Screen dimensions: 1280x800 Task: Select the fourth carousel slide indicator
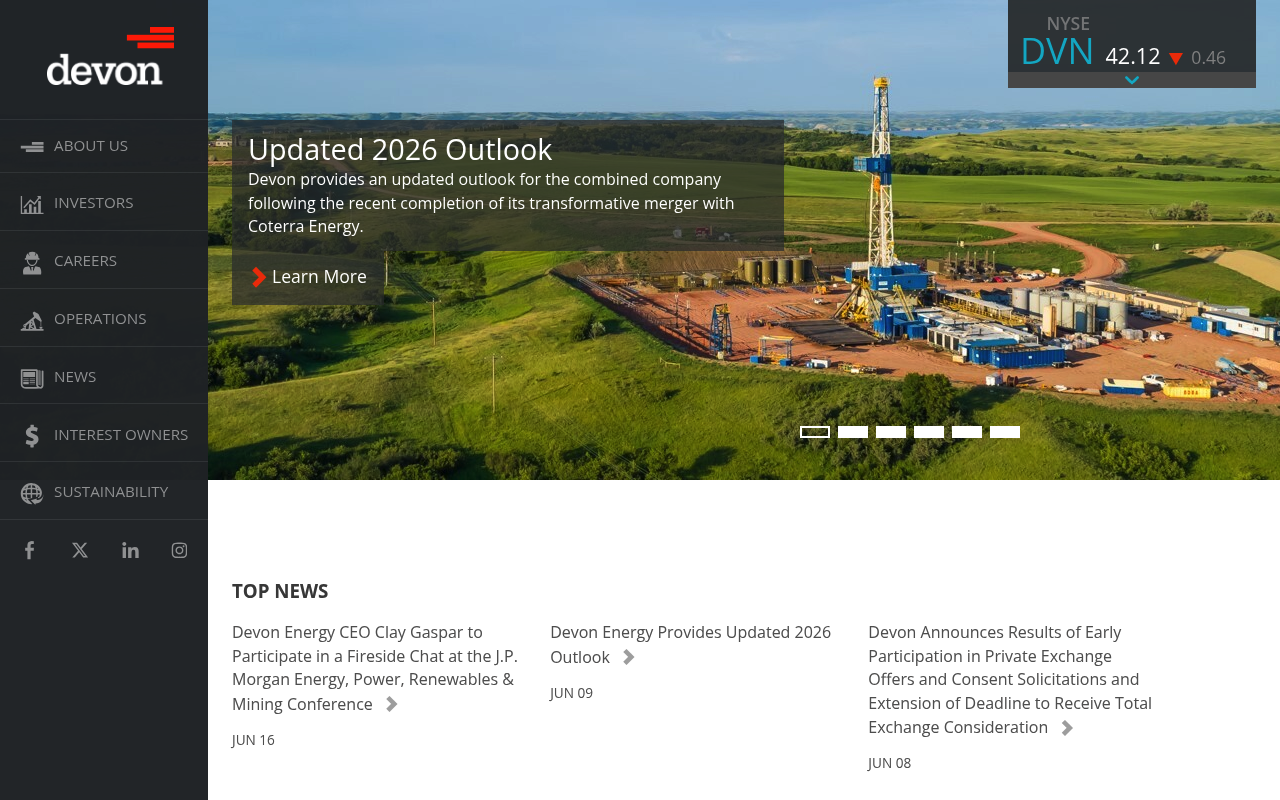[x=929, y=432]
